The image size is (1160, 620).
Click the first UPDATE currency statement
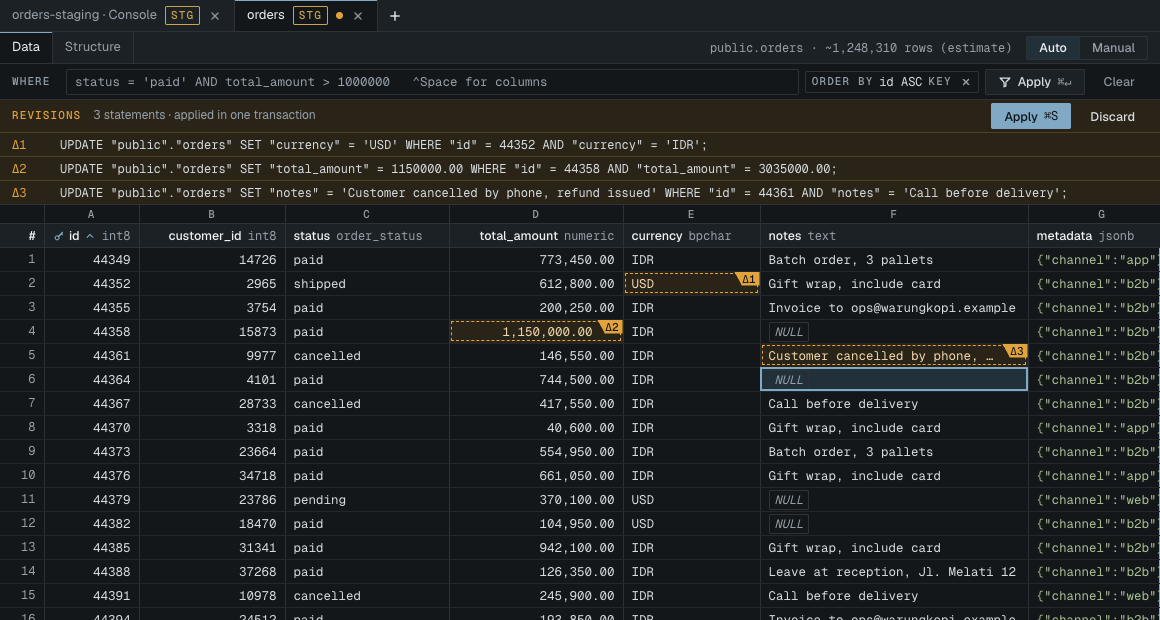[x=384, y=145]
